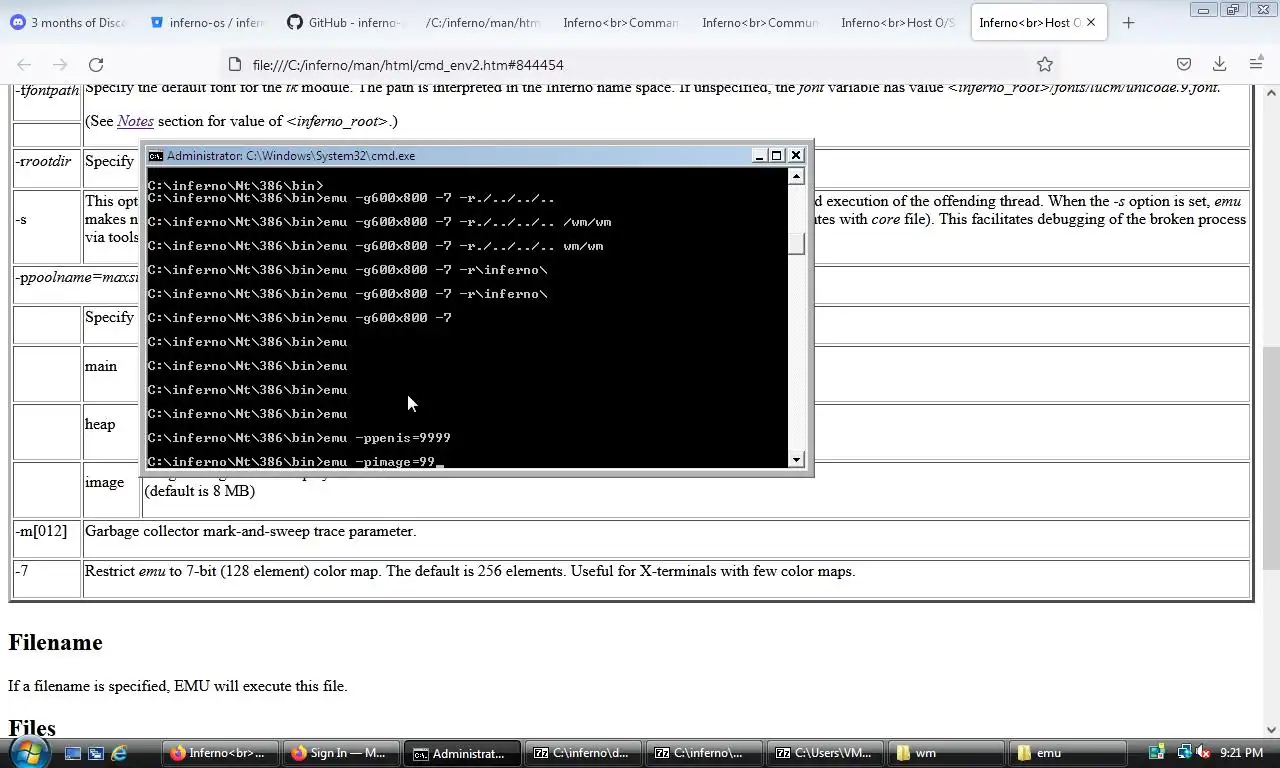Switch to 'inferno-os / inferno' Bitbucket tab

(207, 22)
